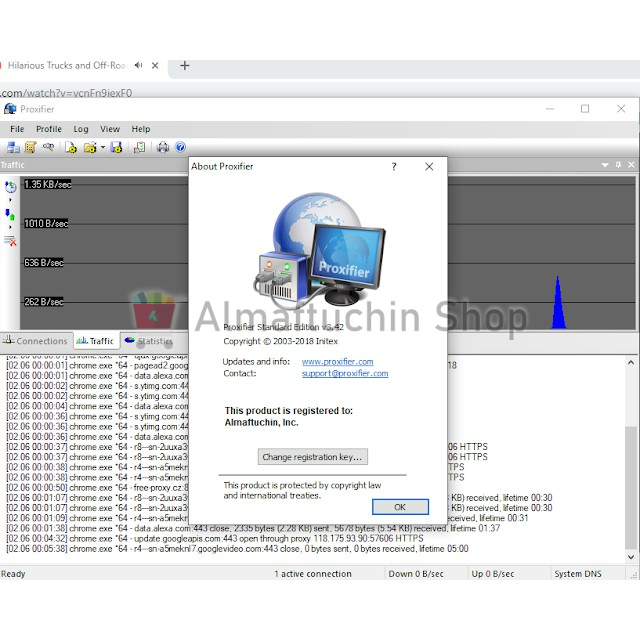Close the Traffic pane
Screen dimensions: 640x640
pyautogui.click(x=631, y=165)
